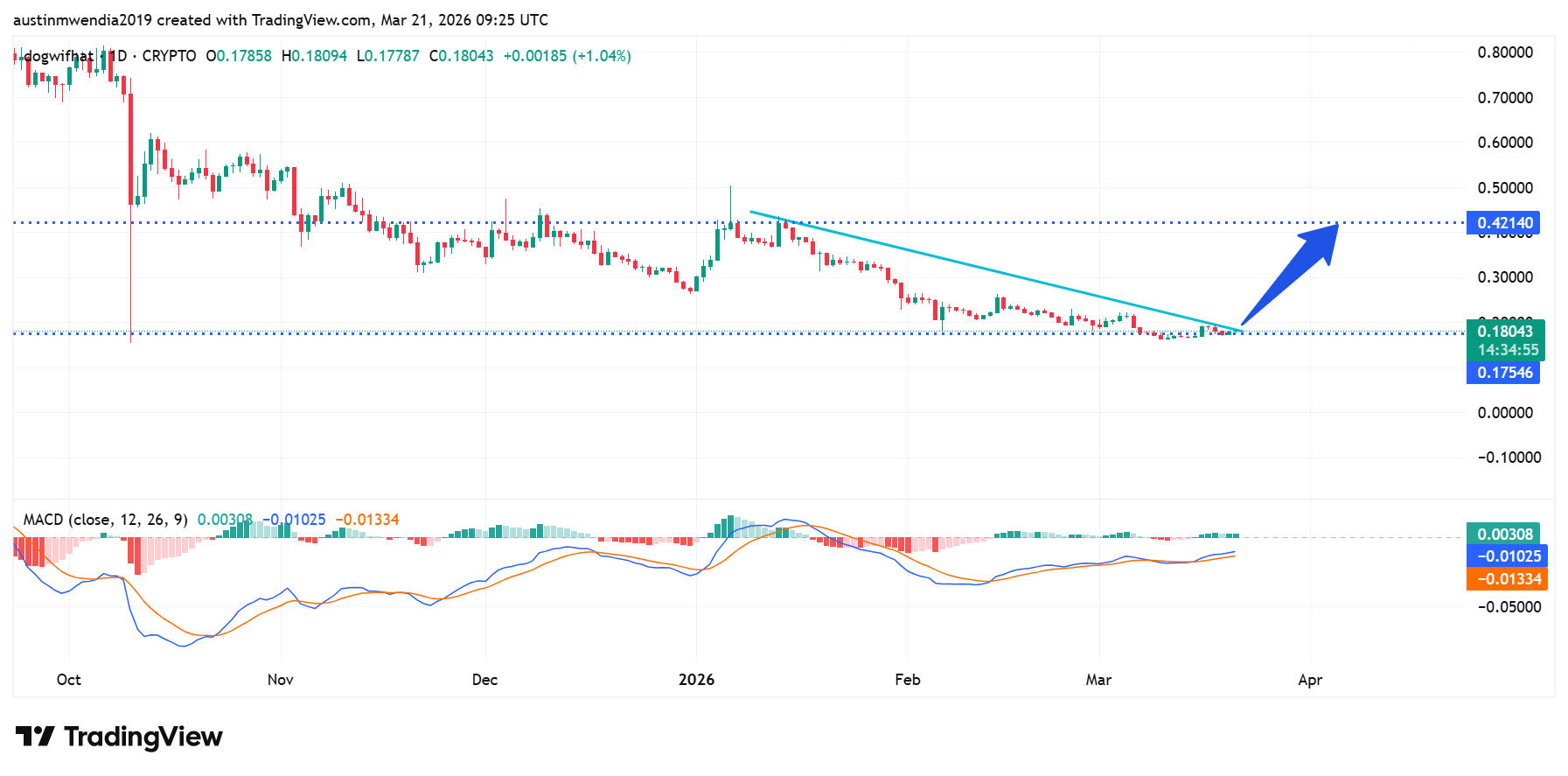Click the 2026 label on time axis

pos(696,680)
